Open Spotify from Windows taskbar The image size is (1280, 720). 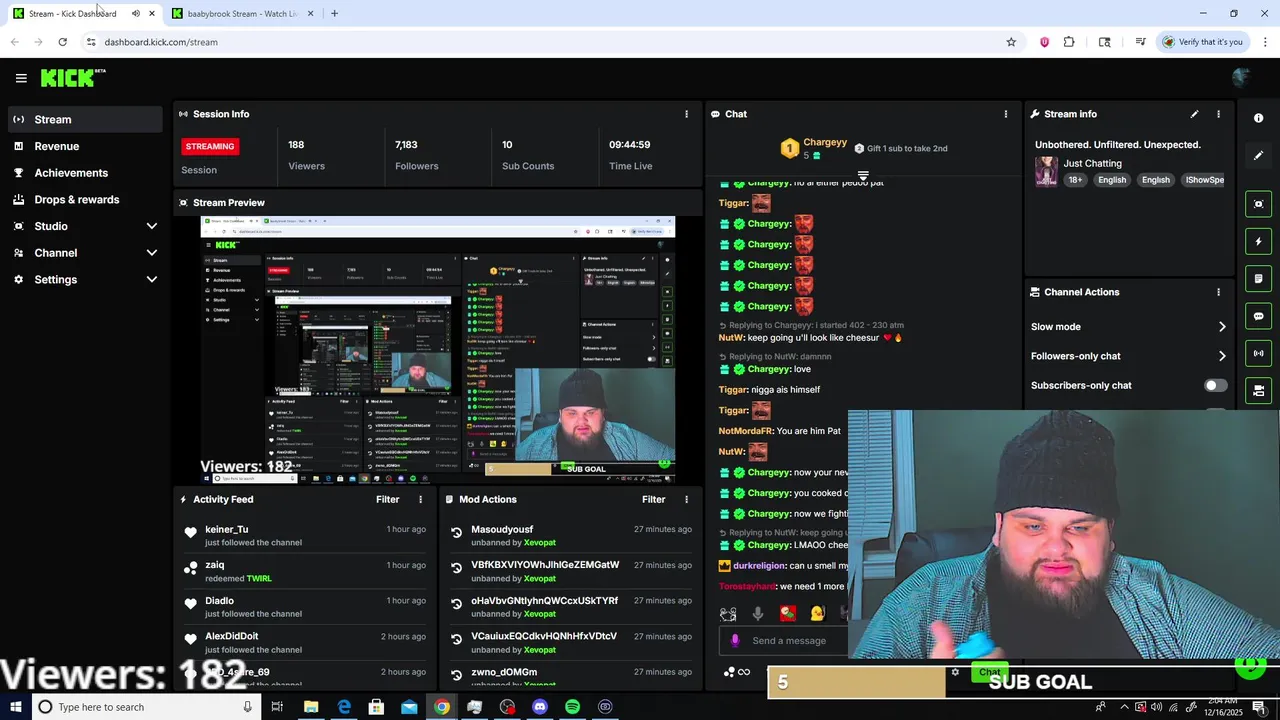pyautogui.click(x=572, y=707)
